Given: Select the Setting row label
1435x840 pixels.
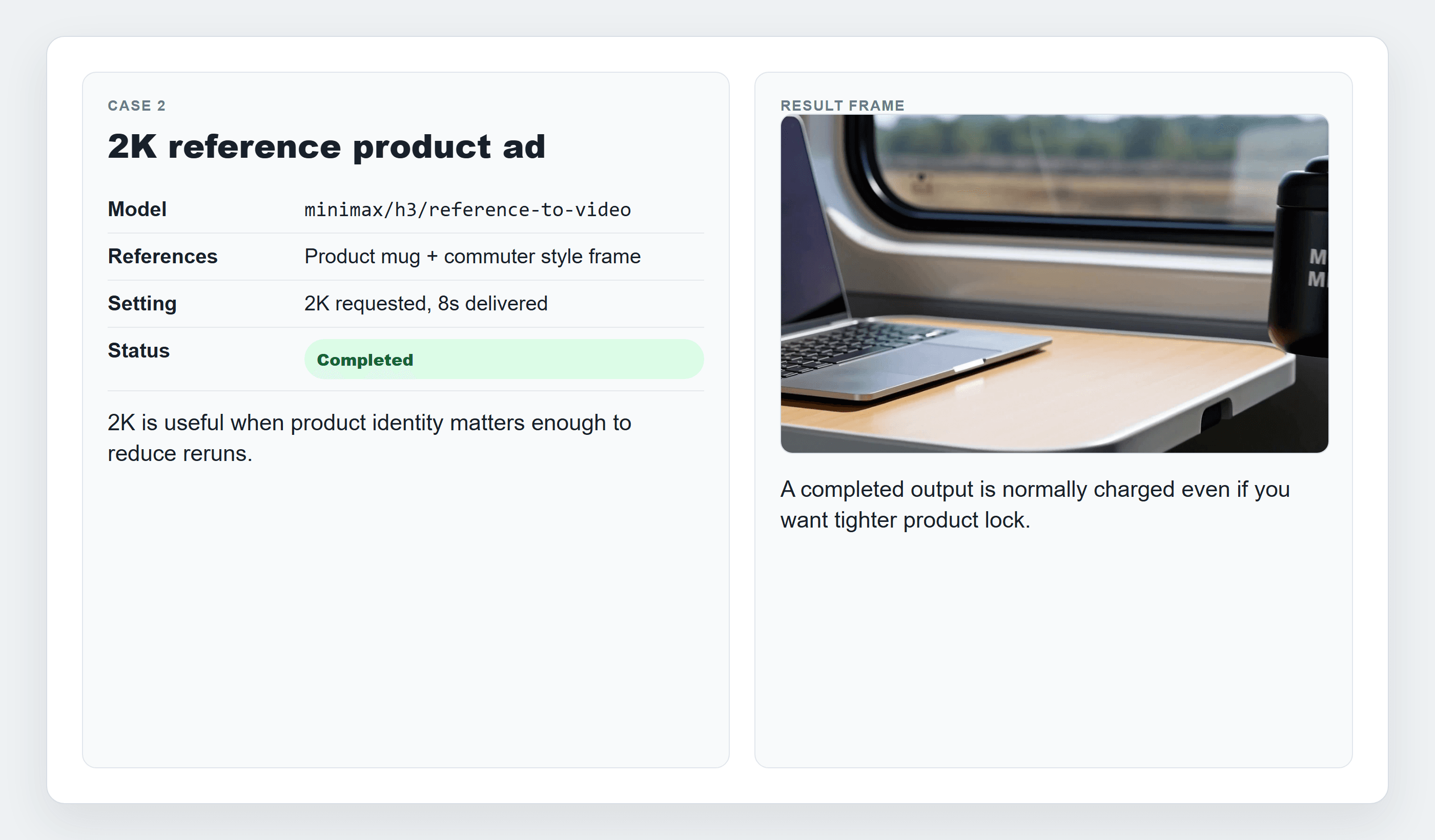Looking at the screenshot, I should [x=142, y=303].
